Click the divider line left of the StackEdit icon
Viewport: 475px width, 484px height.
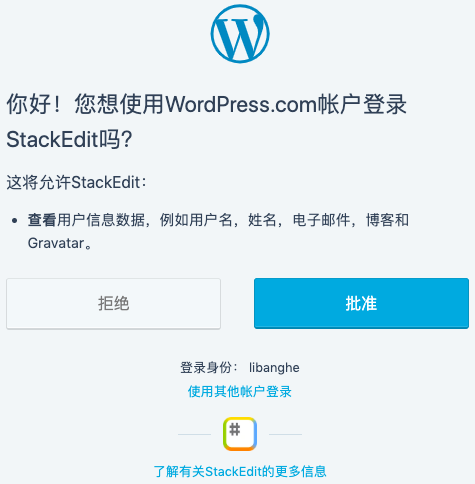[x=195, y=434]
